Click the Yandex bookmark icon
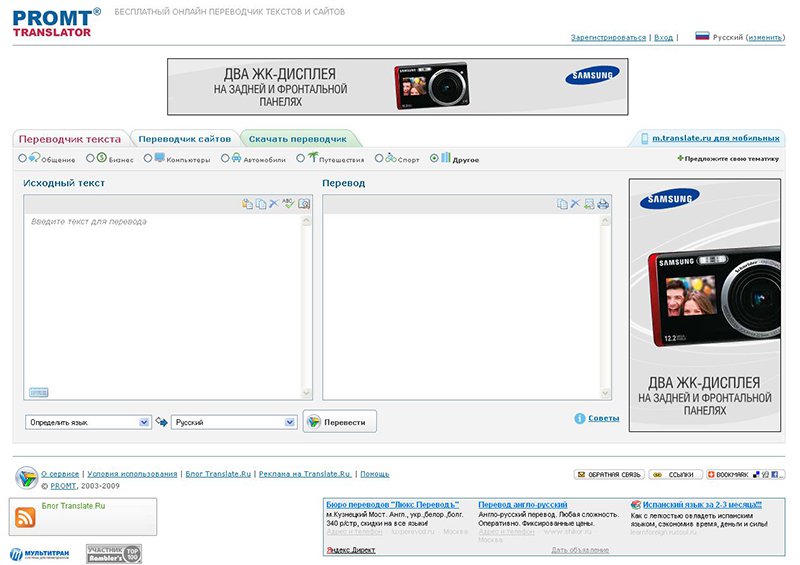 pos(765,475)
